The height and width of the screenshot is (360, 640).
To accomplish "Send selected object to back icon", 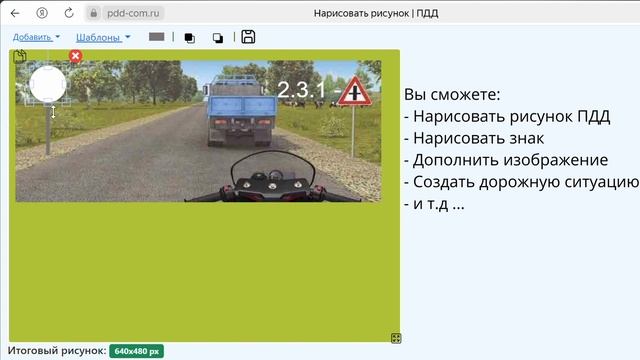I will click(218, 38).
